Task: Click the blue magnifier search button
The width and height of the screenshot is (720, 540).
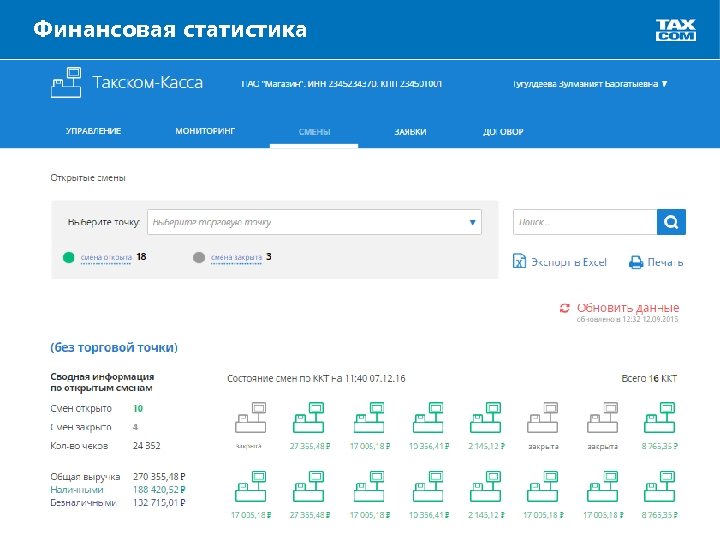Action: (671, 222)
